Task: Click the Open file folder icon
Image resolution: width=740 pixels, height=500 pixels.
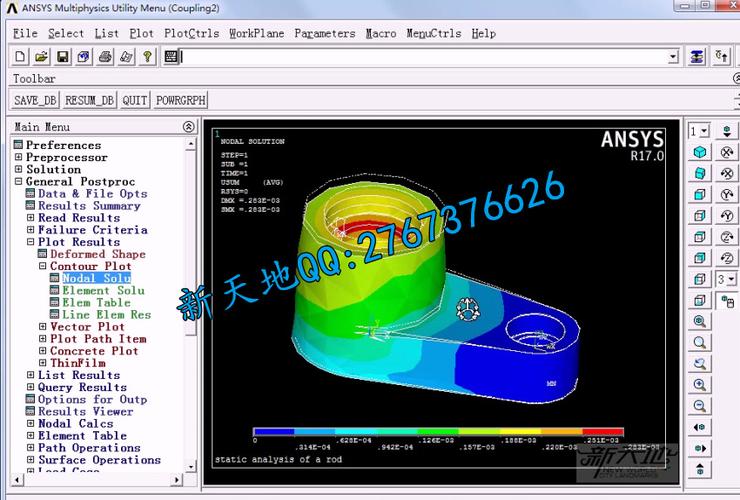Action: coord(42,57)
